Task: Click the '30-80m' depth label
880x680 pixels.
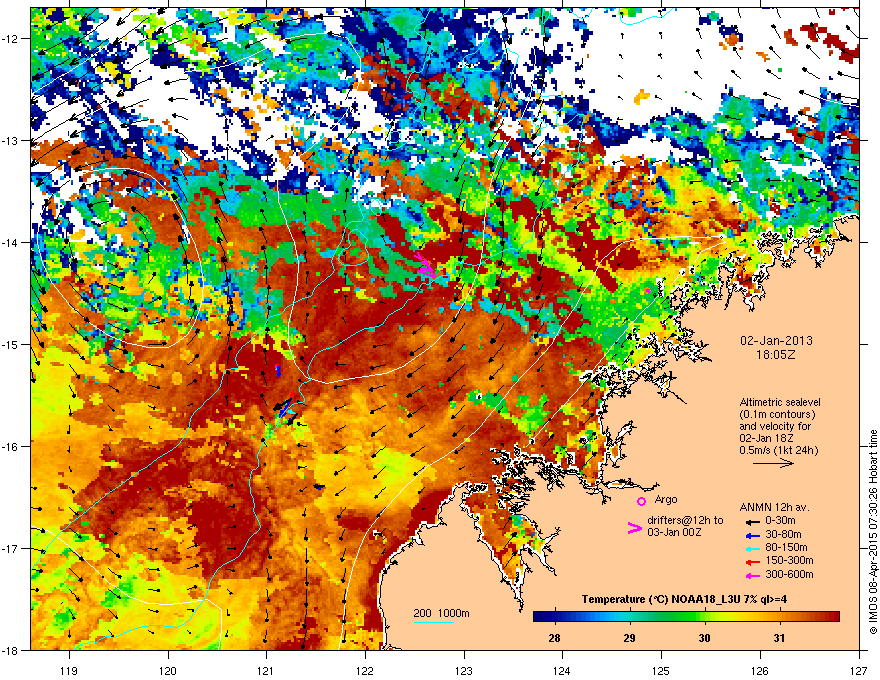Action: point(783,534)
